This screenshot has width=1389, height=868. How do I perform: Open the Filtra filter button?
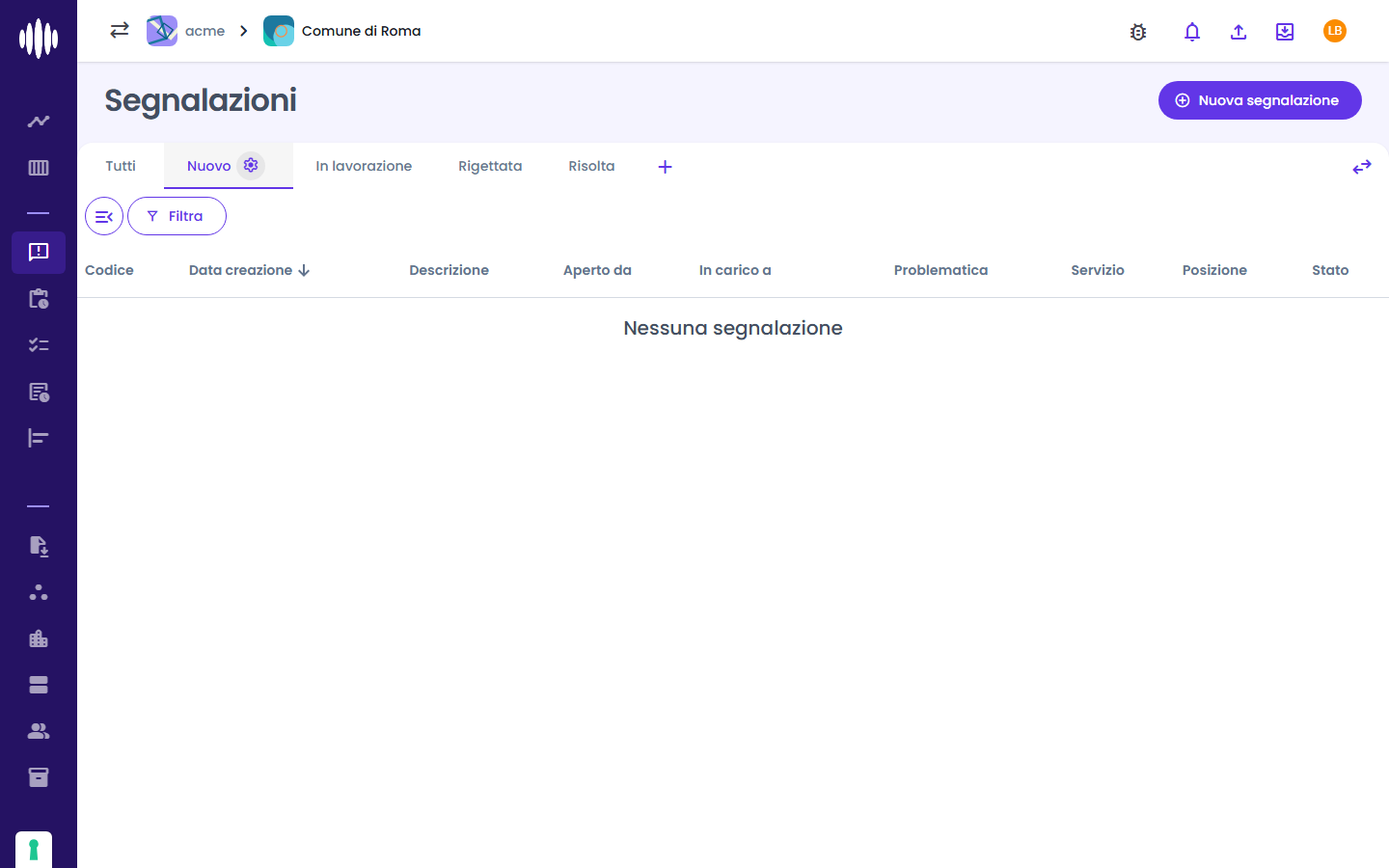pos(177,216)
